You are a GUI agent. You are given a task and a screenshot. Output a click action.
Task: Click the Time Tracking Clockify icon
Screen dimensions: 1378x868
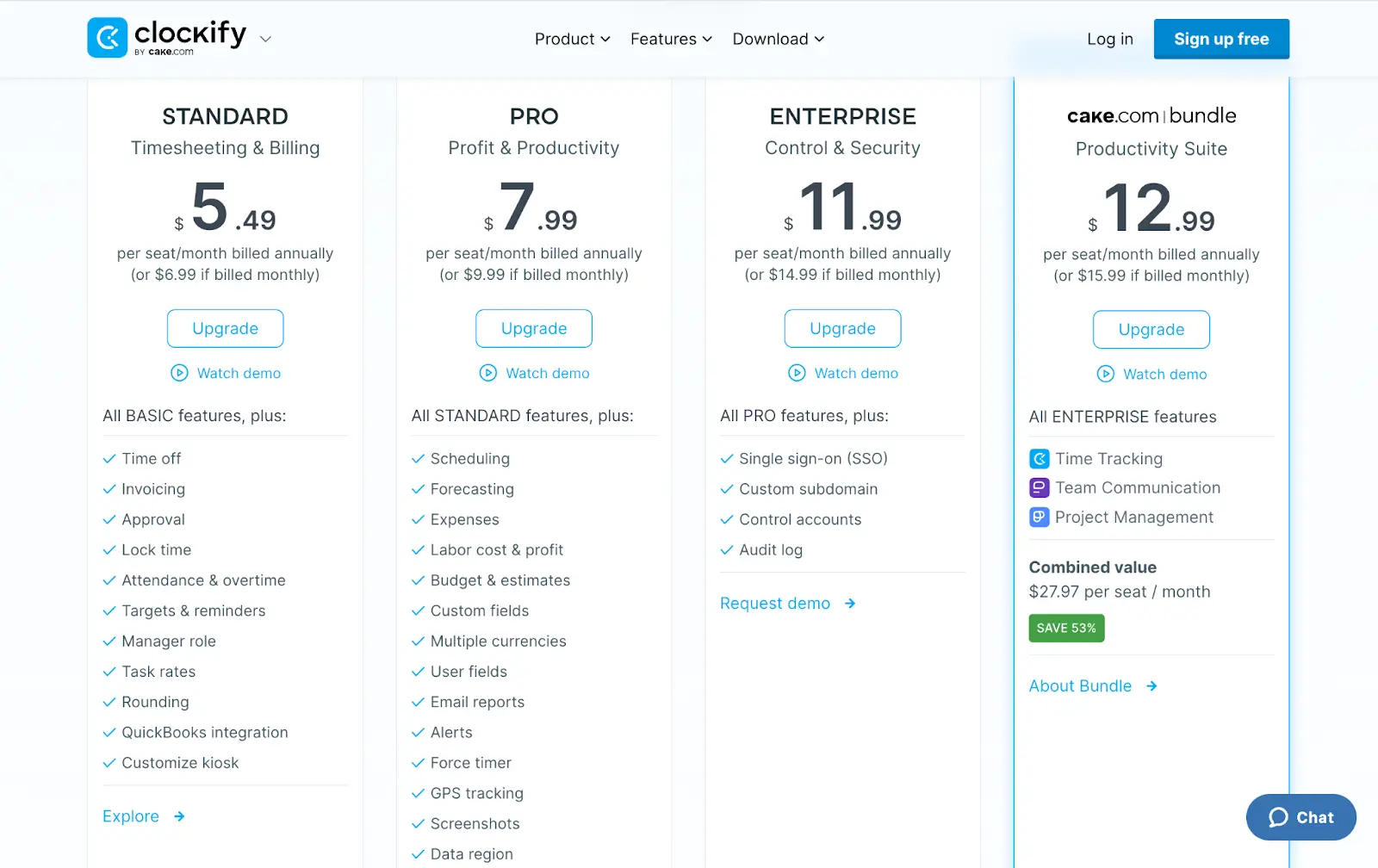[x=1040, y=459]
